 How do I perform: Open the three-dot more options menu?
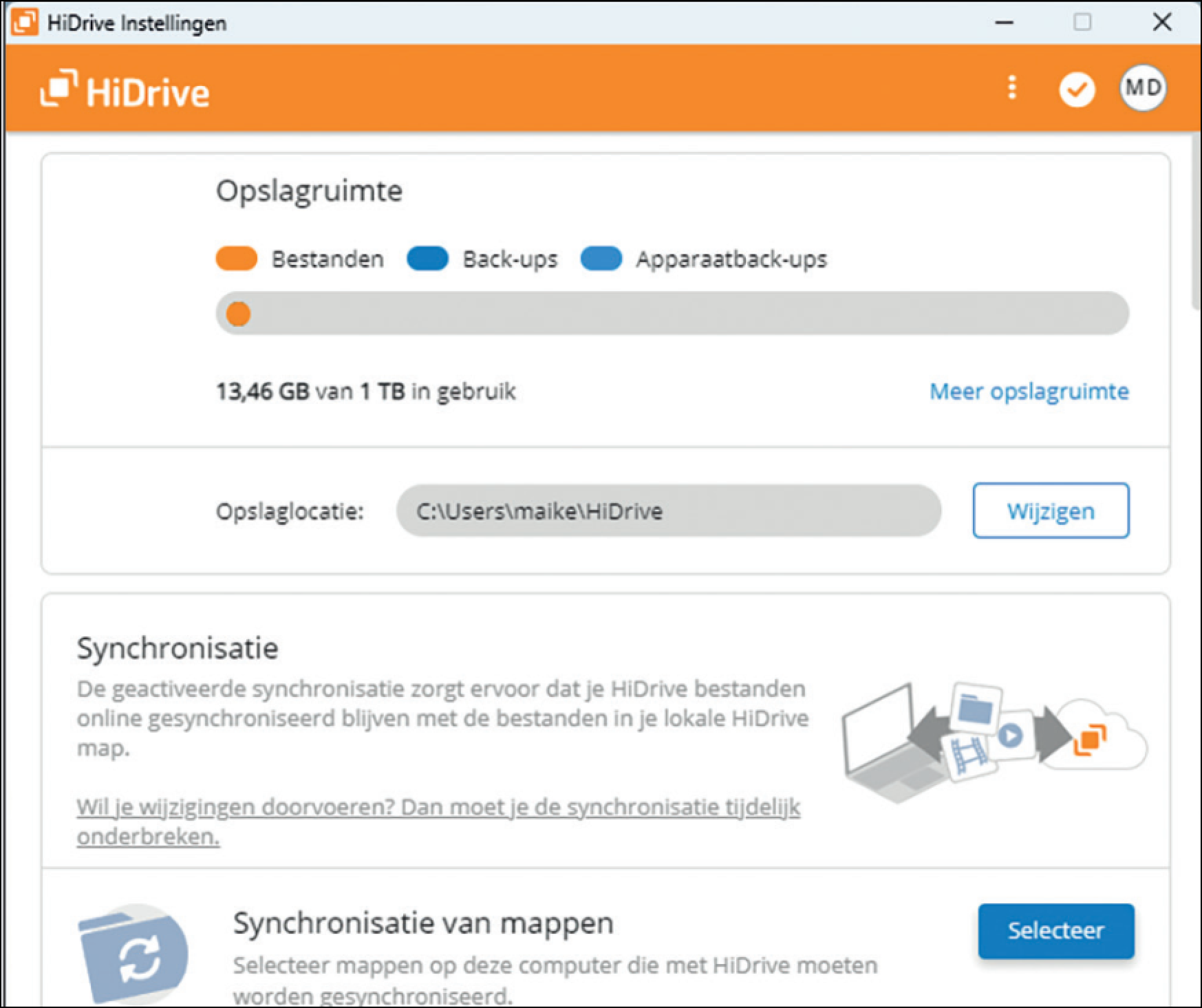(1011, 88)
